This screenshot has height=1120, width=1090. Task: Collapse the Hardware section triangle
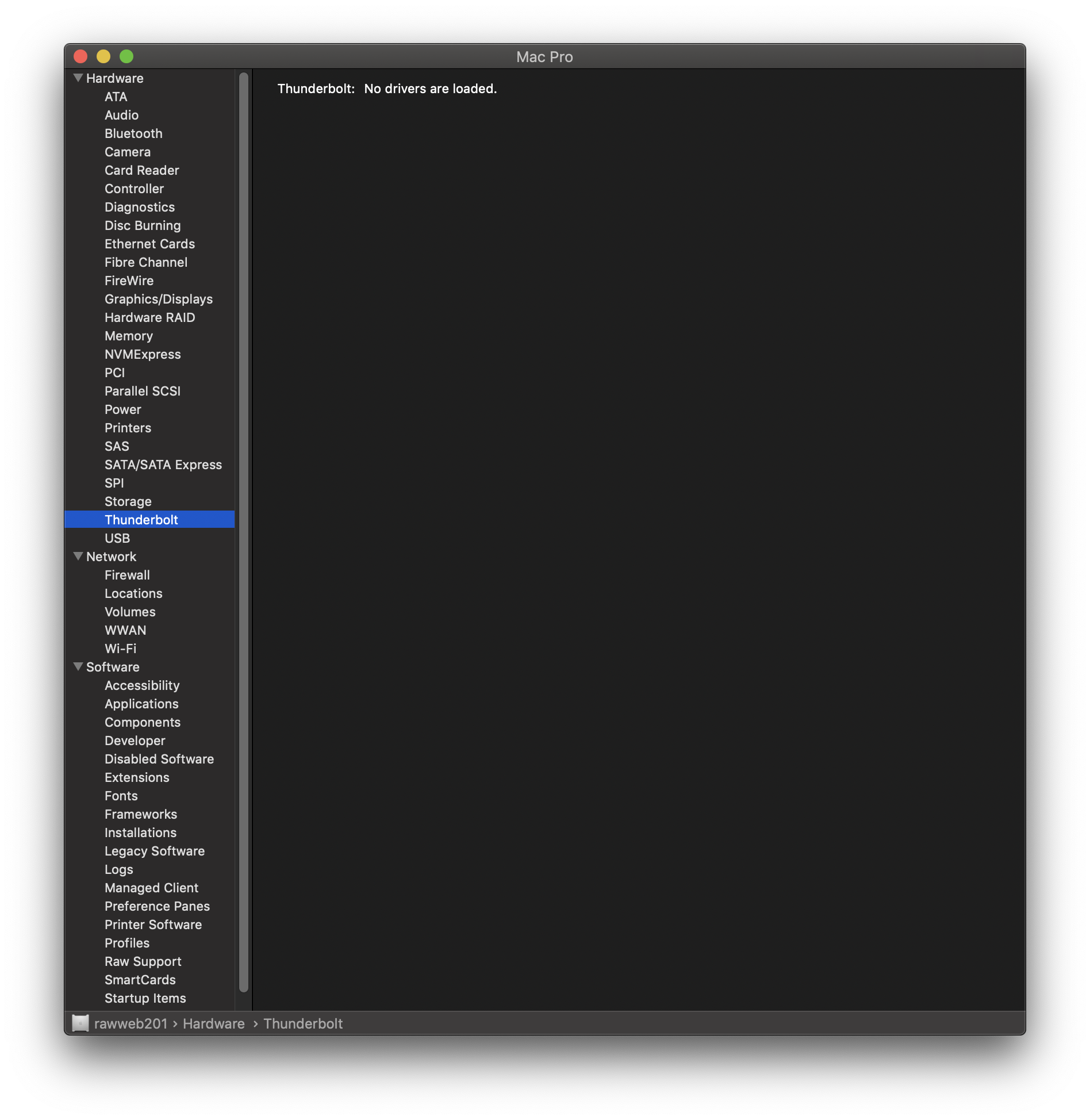click(78, 78)
